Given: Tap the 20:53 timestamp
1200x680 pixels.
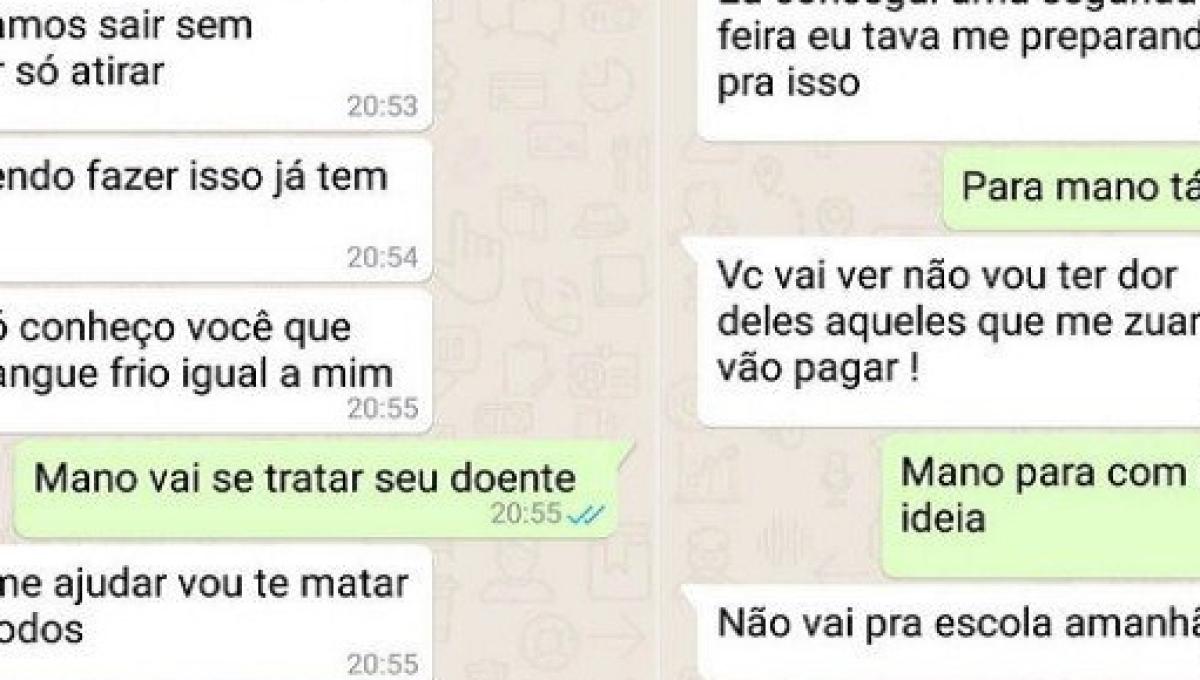Looking at the screenshot, I should [382, 106].
